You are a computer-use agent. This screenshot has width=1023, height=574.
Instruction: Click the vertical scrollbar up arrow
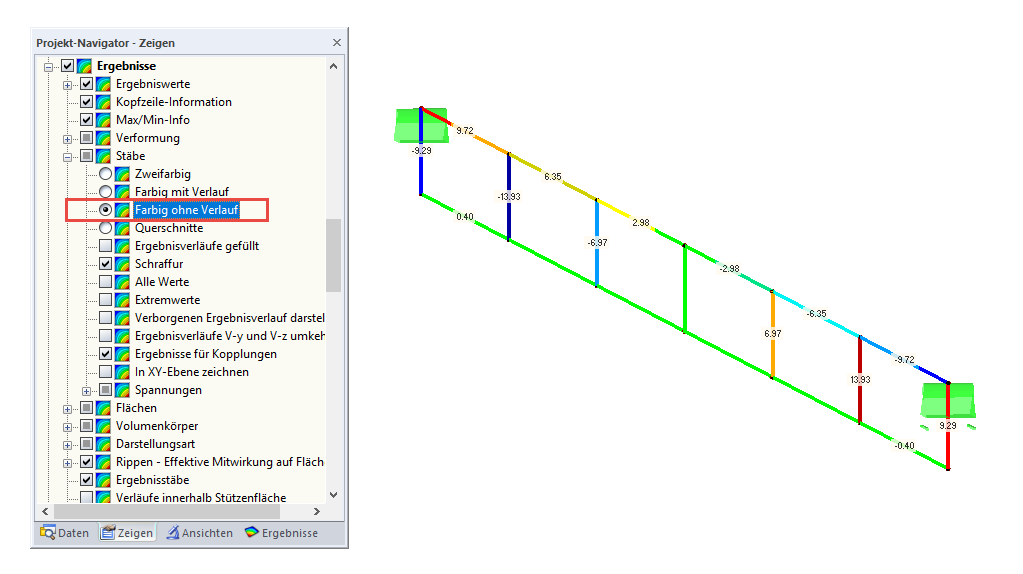point(333,66)
